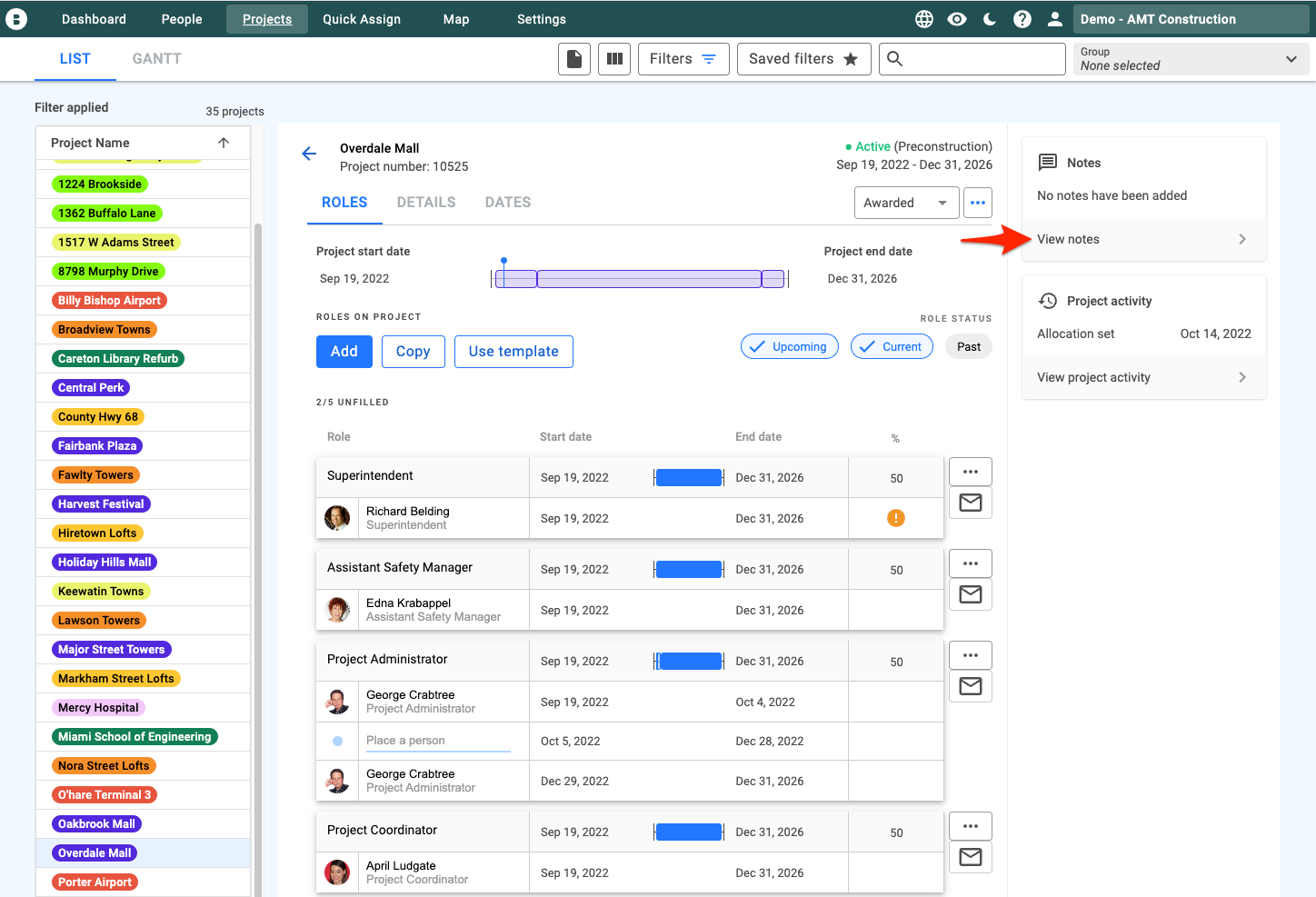Open the DETAILS tab for Overdale Mall
Screen dimensions: 1316x897
pyautogui.click(x=426, y=202)
